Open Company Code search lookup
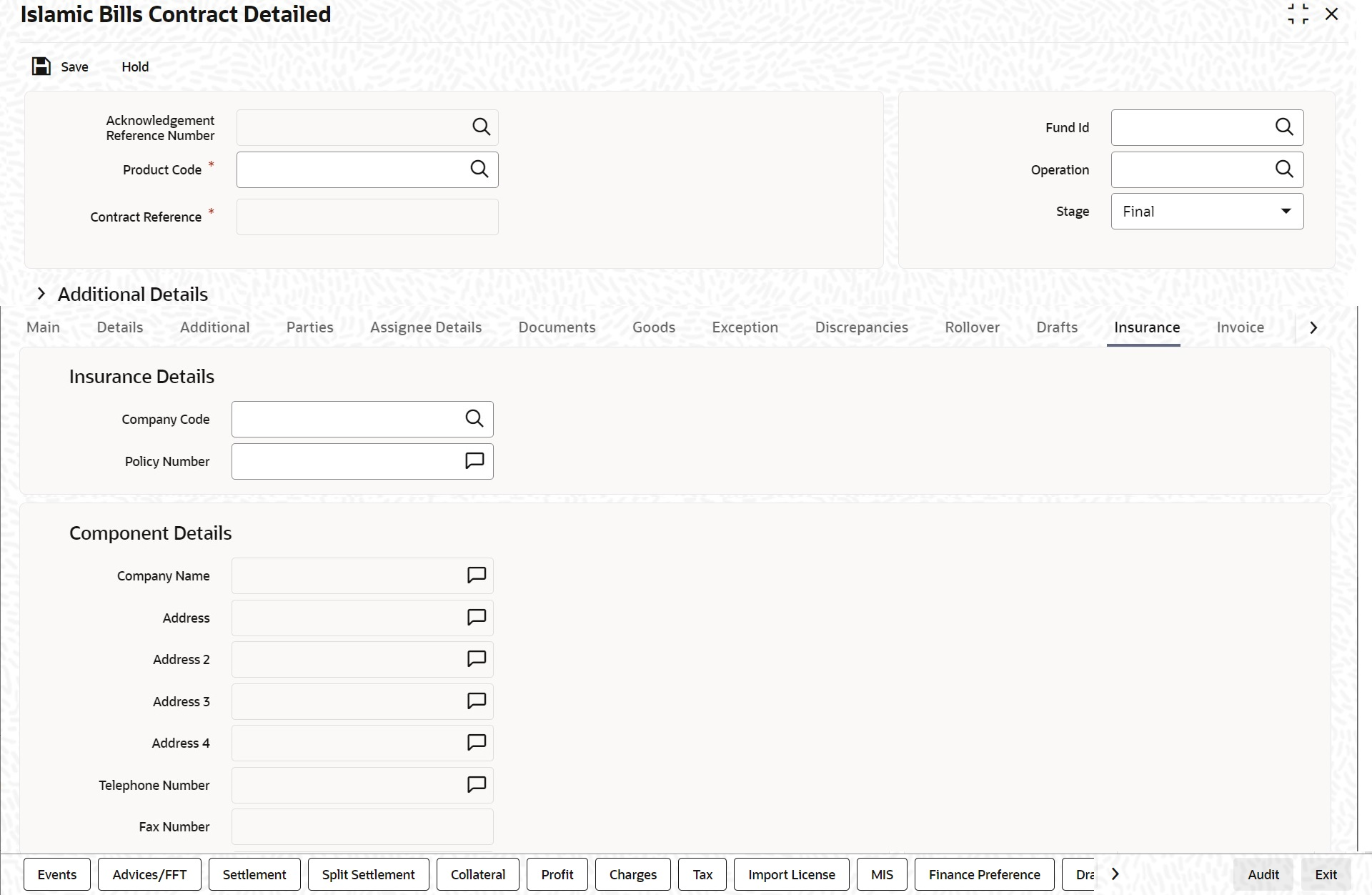The height and width of the screenshot is (895, 1372). [x=474, y=419]
